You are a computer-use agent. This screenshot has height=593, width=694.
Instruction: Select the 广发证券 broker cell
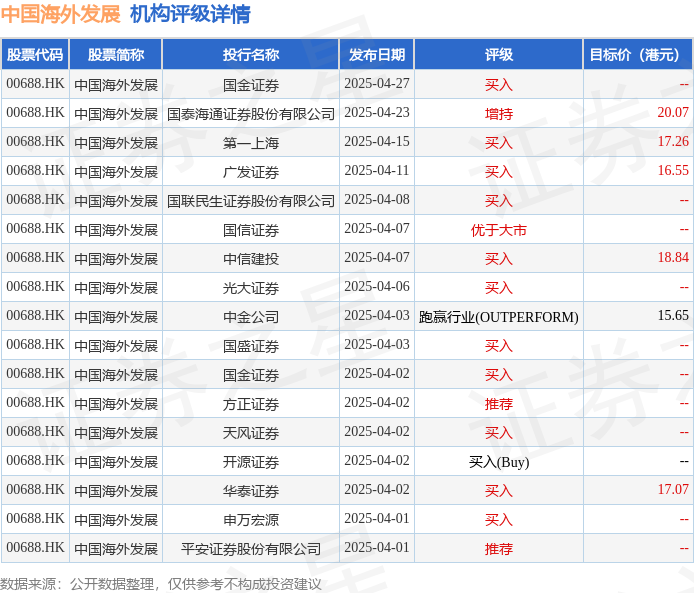251,172
